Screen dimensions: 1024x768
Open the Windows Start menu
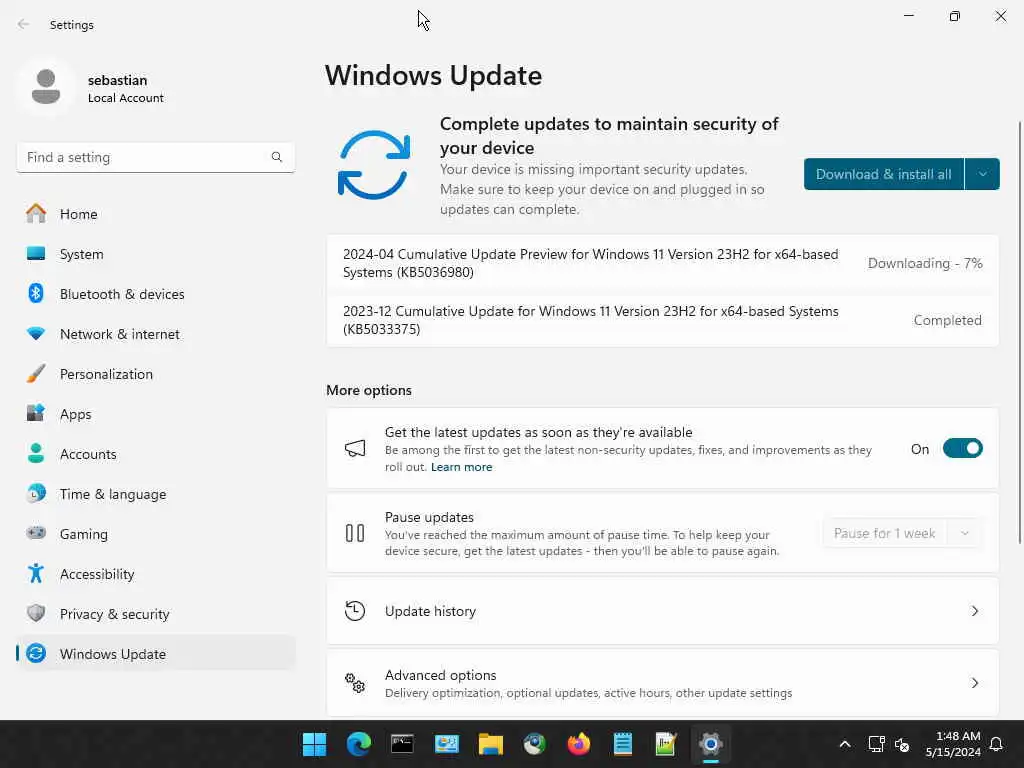[314, 744]
